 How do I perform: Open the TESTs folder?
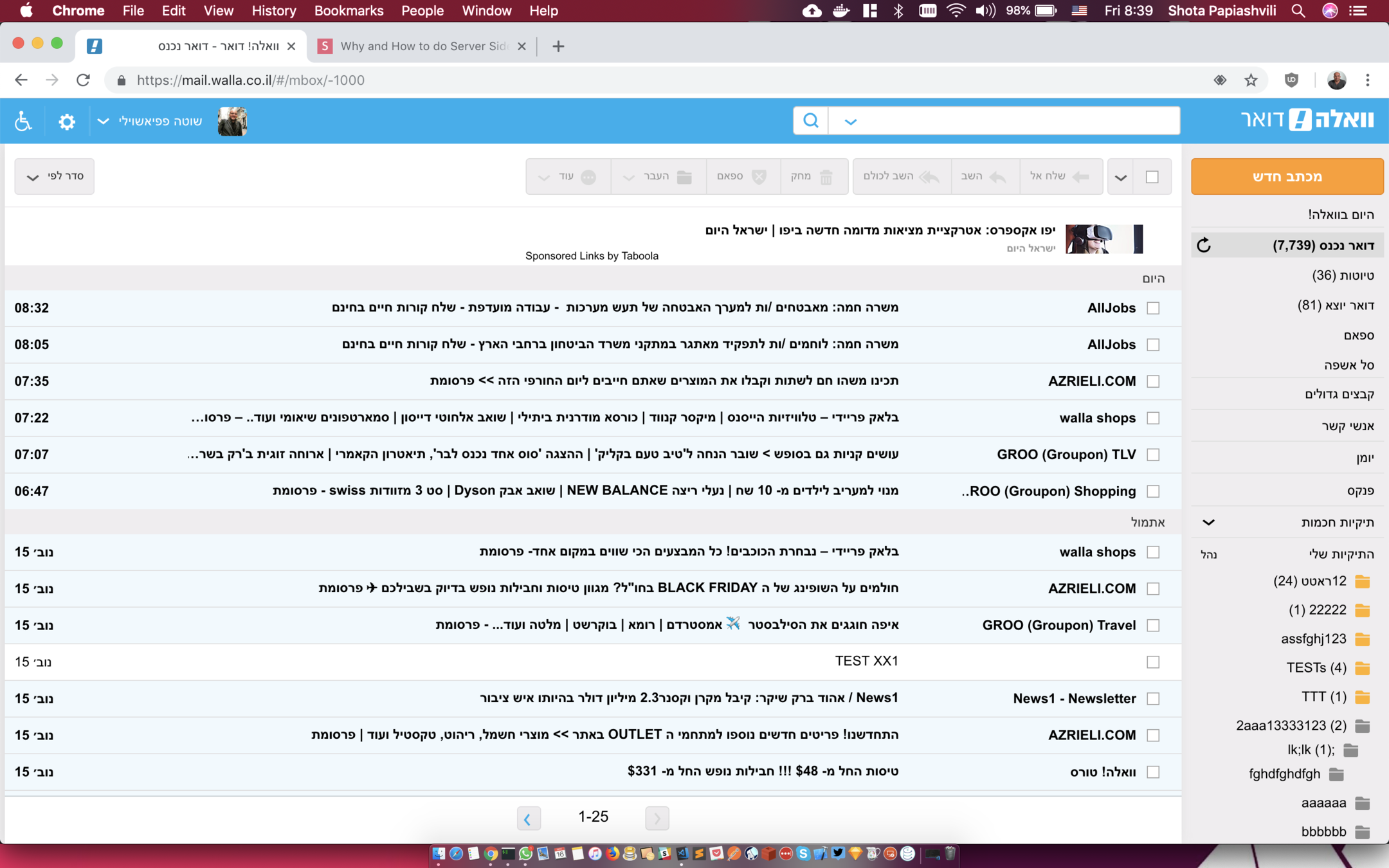click(1316, 667)
